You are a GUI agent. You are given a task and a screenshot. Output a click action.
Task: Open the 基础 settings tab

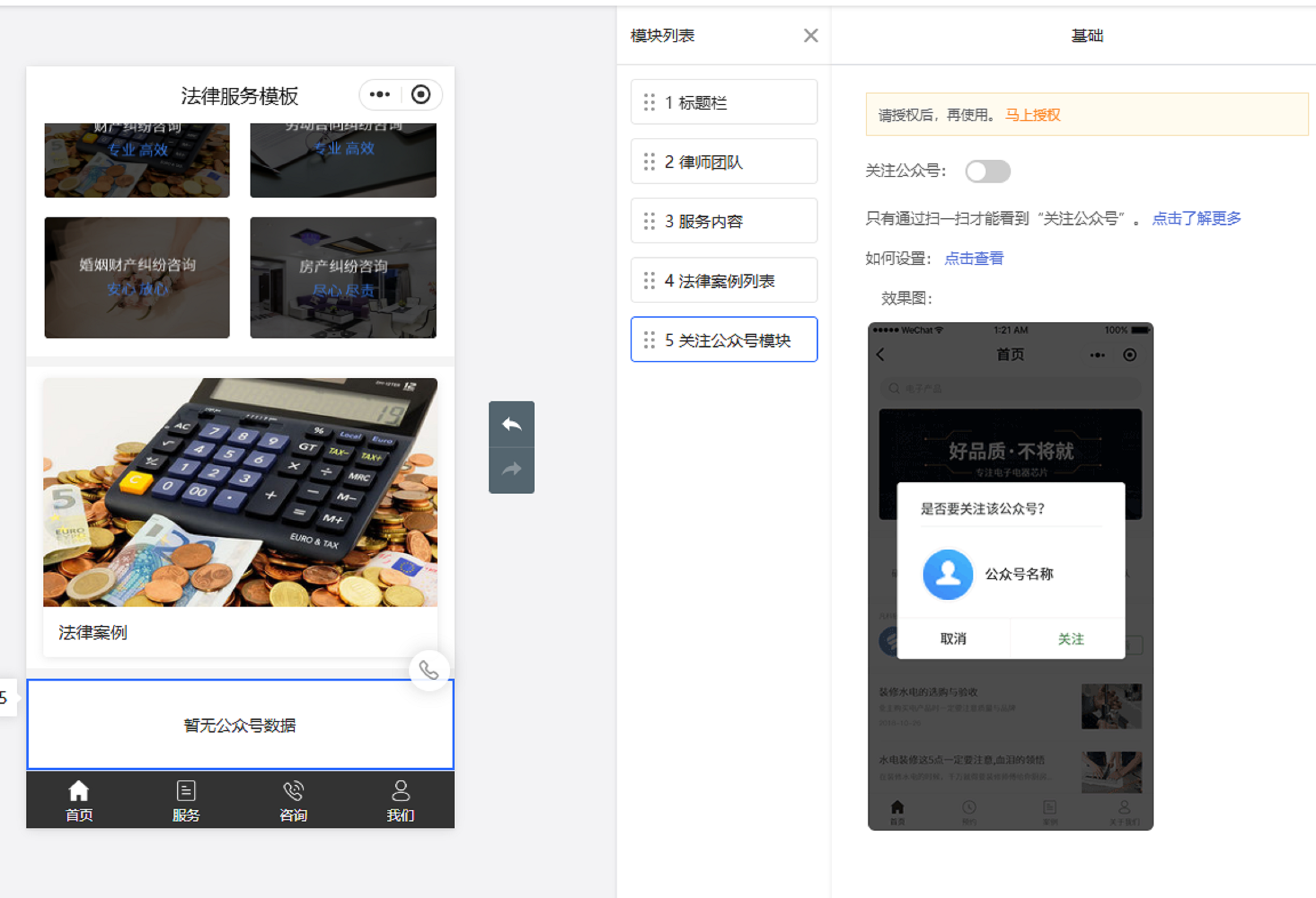tap(1087, 36)
